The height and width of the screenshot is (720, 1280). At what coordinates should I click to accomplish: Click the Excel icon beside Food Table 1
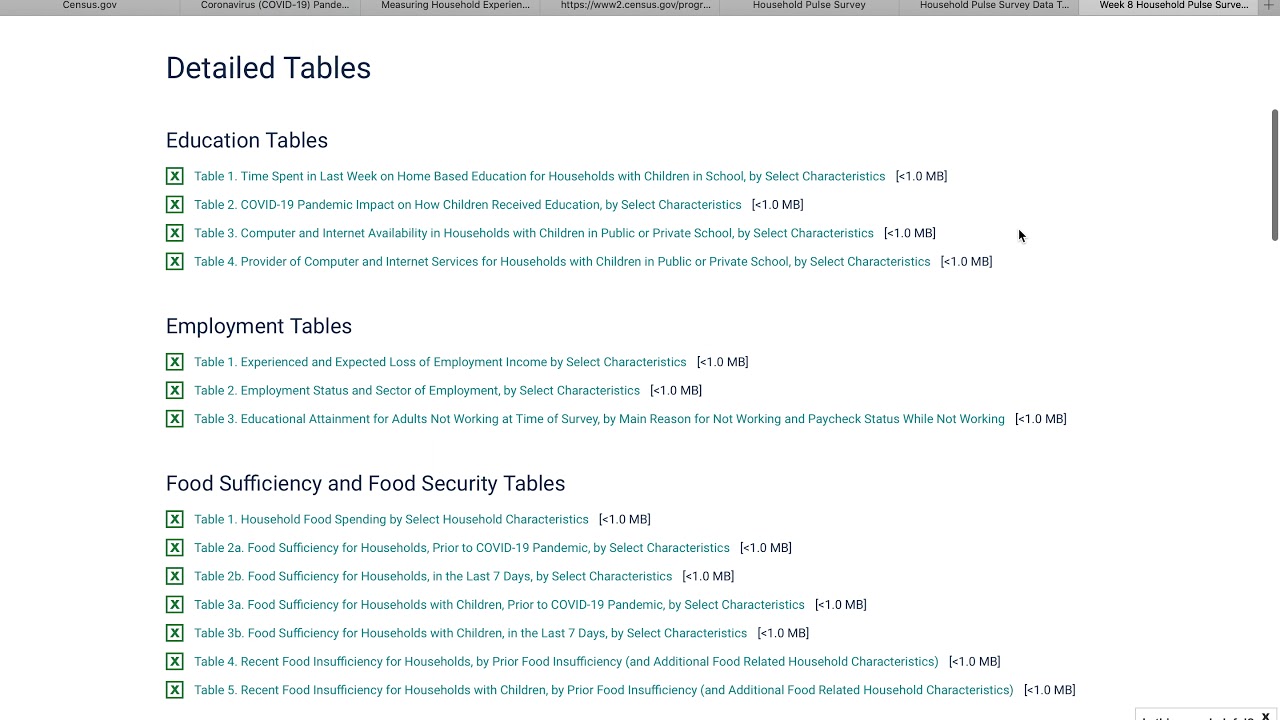coord(174,519)
